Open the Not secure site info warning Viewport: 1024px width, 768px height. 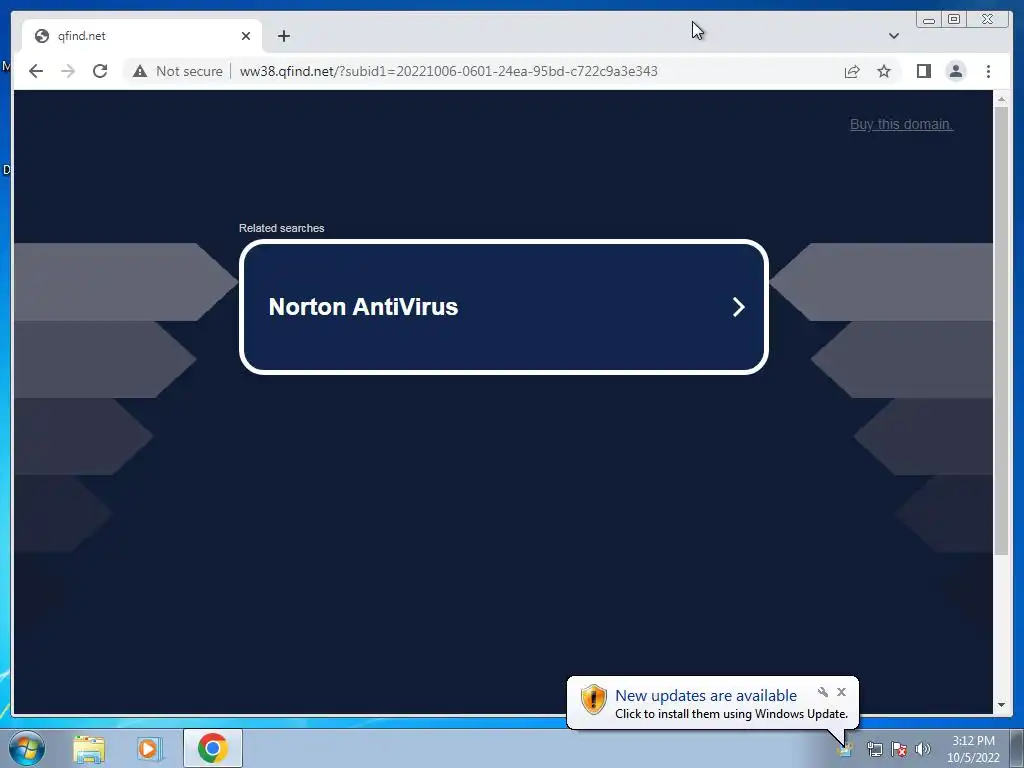point(178,71)
